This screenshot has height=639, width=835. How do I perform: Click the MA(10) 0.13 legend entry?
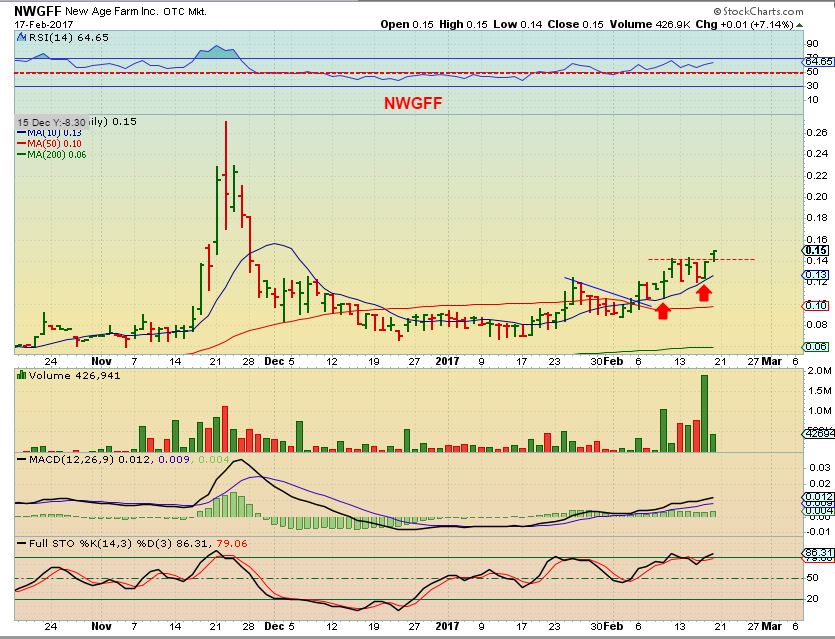point(50,132)
